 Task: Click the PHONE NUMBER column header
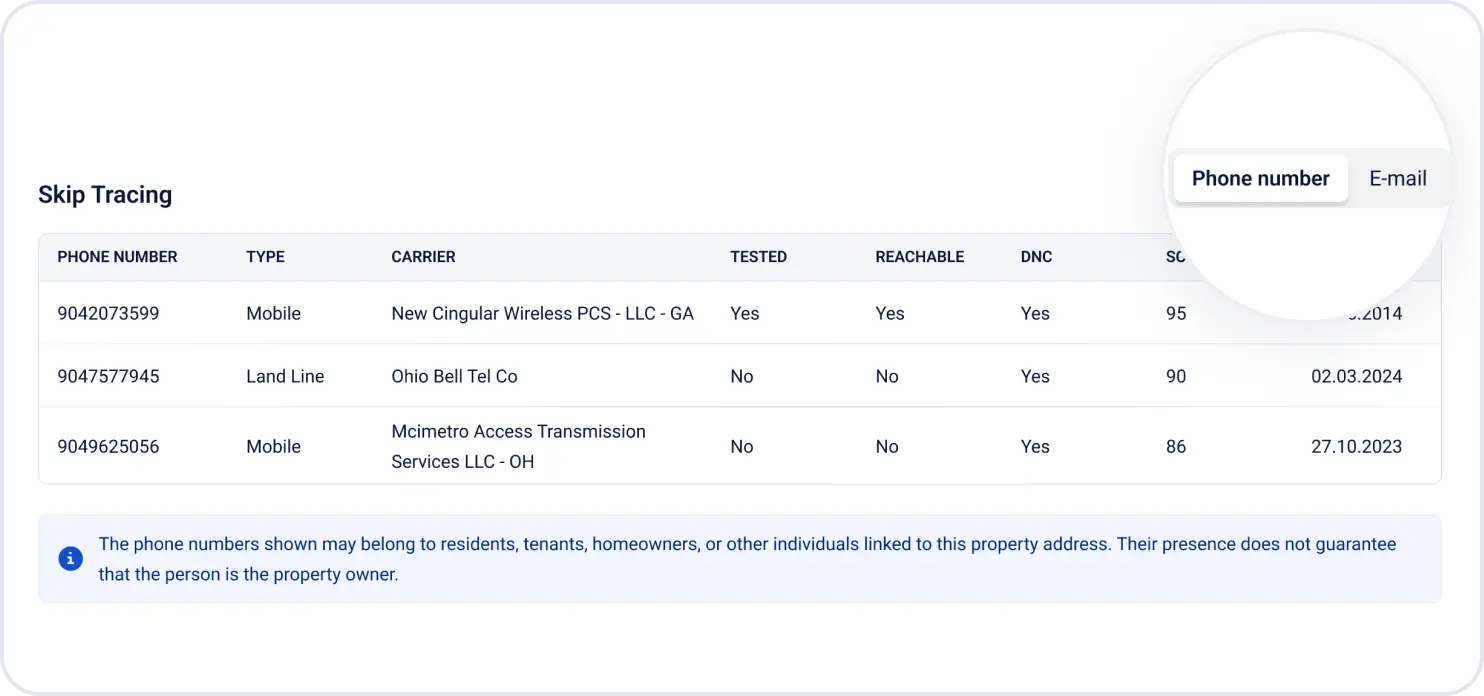[117, 257]
